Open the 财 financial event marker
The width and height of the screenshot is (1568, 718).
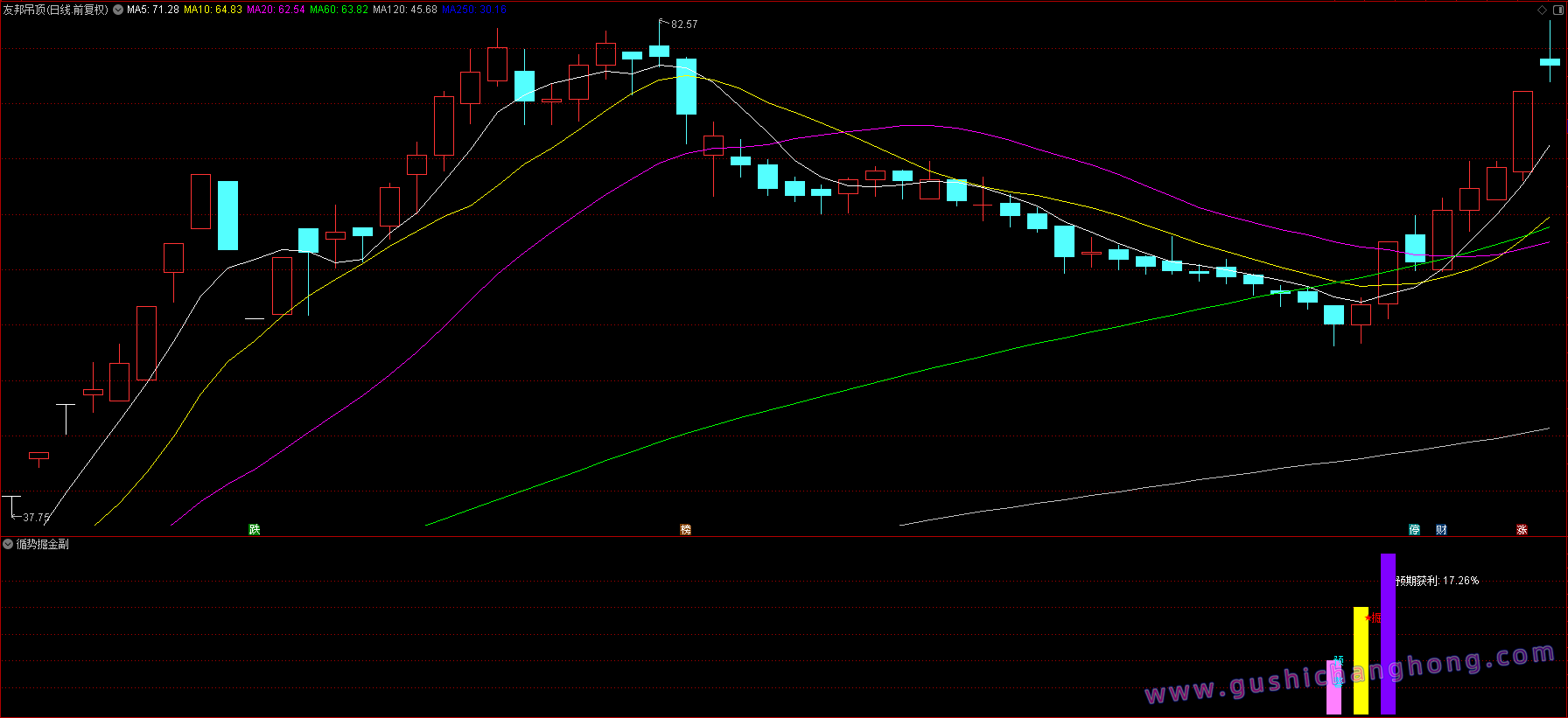[1441, 530]
